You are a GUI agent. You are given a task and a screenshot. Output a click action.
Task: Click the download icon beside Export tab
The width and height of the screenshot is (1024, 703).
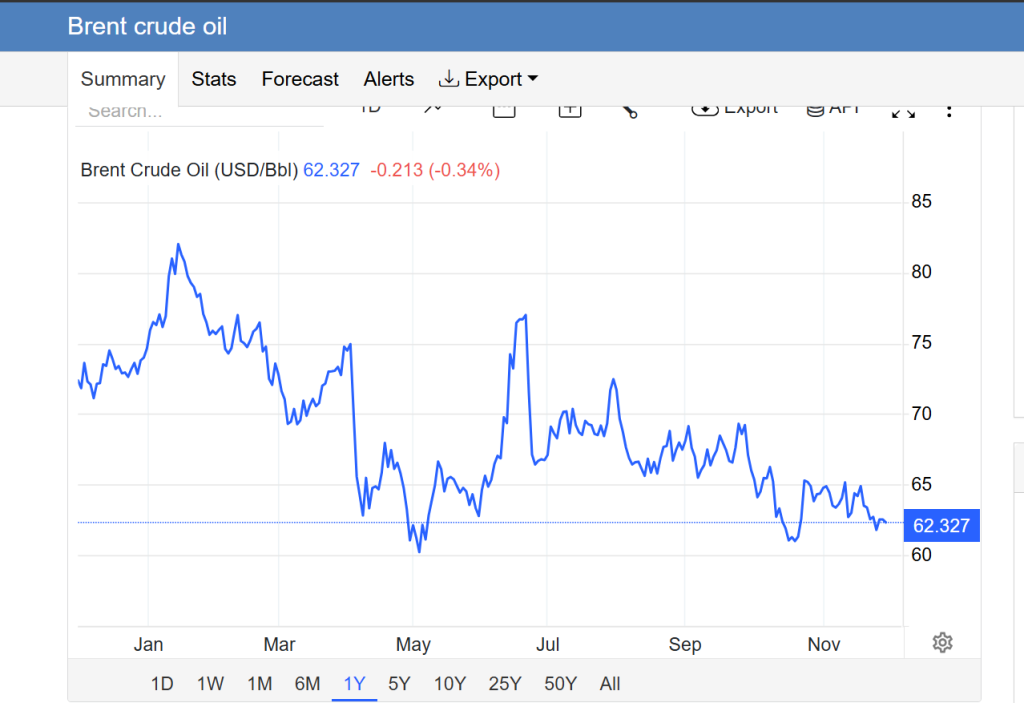click(x=448, y=79)
